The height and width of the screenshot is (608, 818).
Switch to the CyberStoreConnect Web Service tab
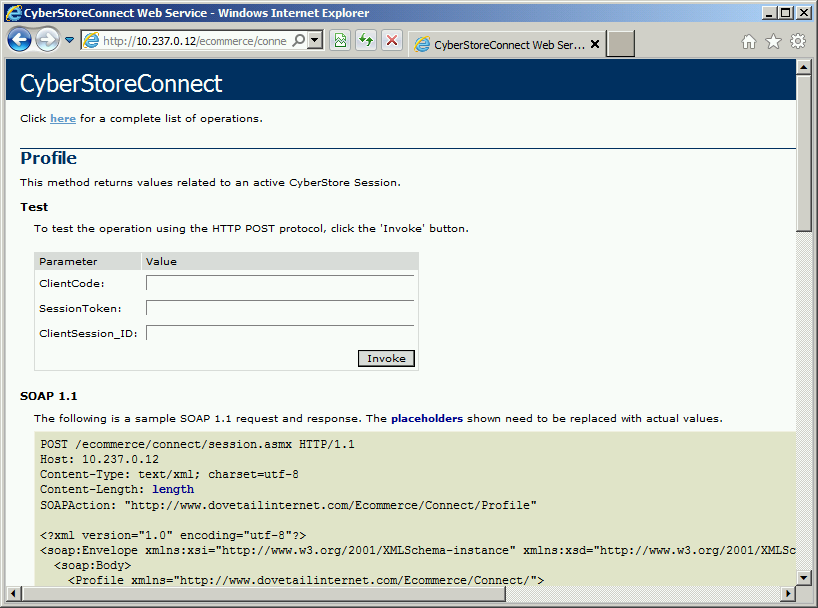tap(500, 45)
